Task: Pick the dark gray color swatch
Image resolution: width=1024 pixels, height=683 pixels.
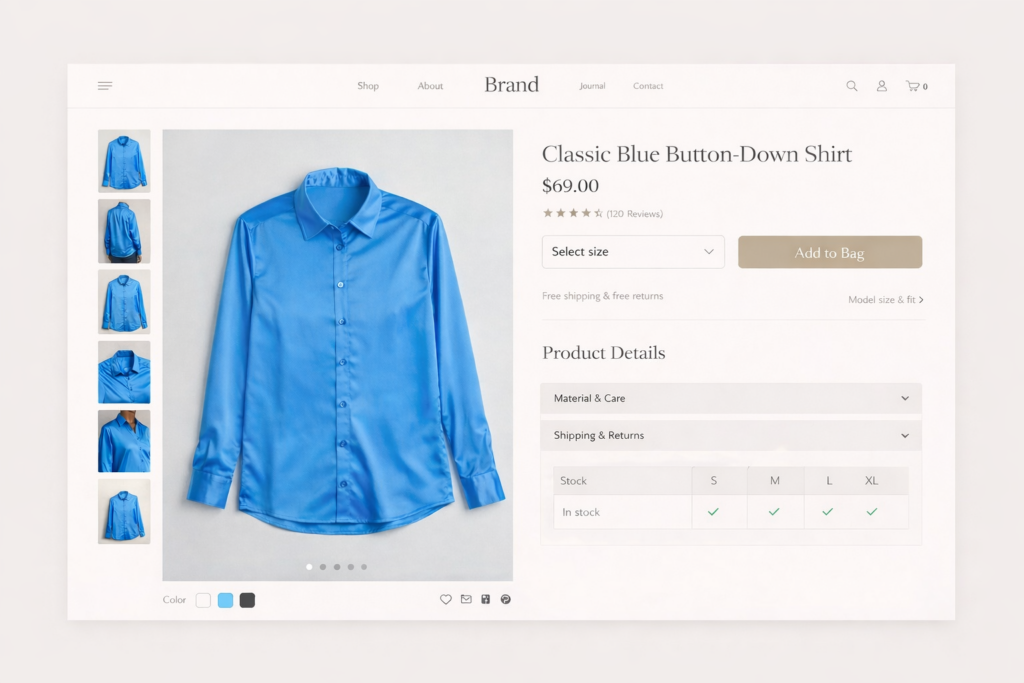Action: [x=247, y=600]
